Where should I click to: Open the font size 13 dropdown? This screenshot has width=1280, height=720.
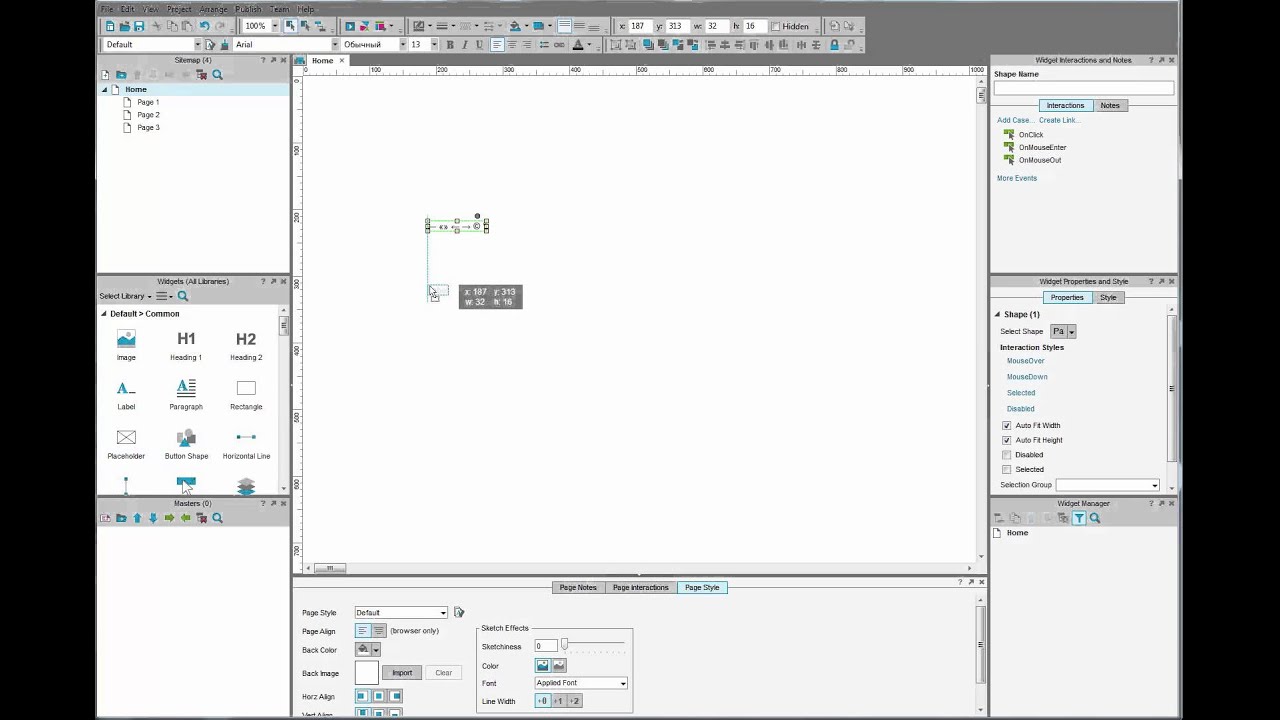point(434,44)
